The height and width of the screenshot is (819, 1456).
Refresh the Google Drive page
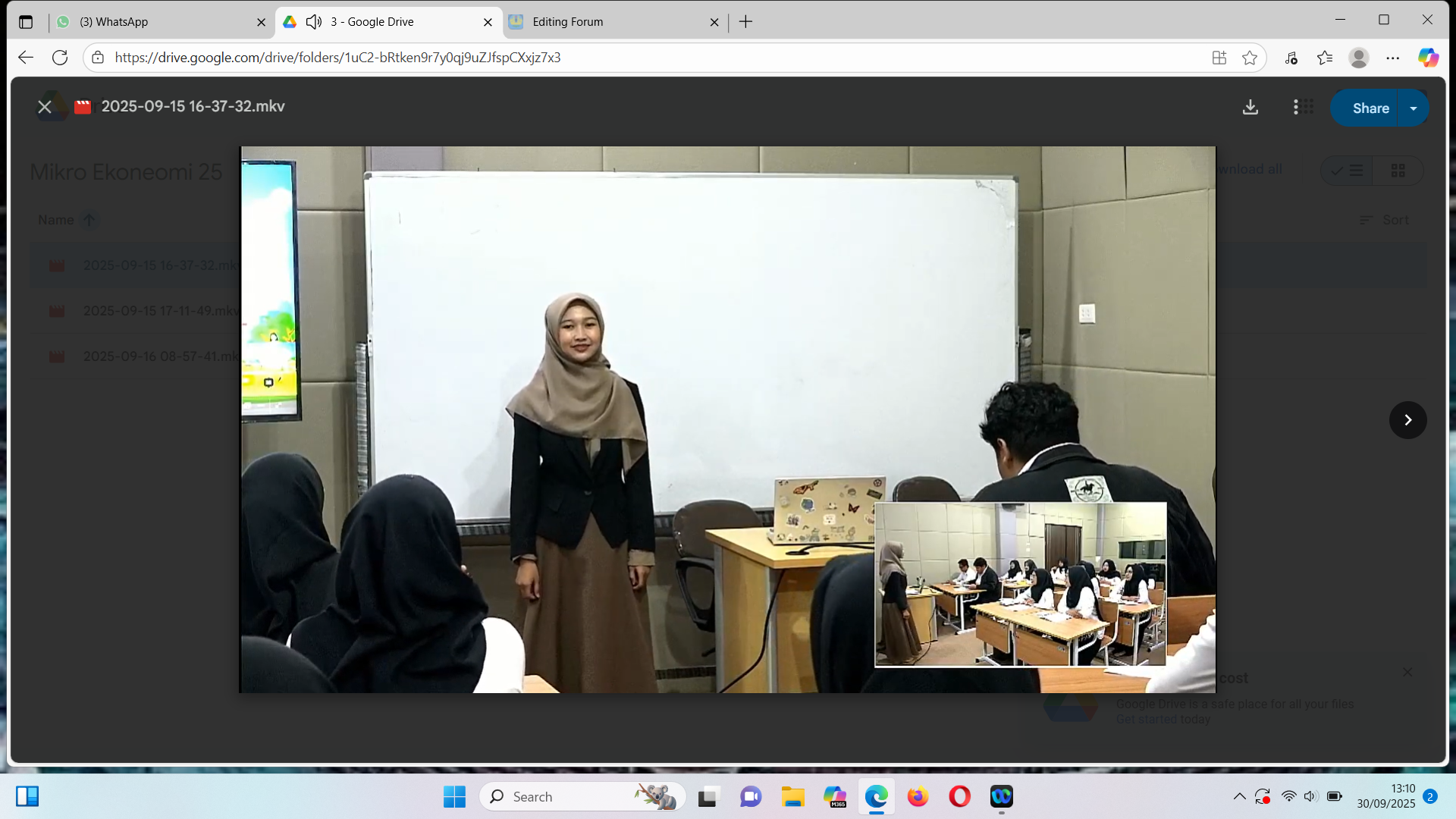click(60, 58)
